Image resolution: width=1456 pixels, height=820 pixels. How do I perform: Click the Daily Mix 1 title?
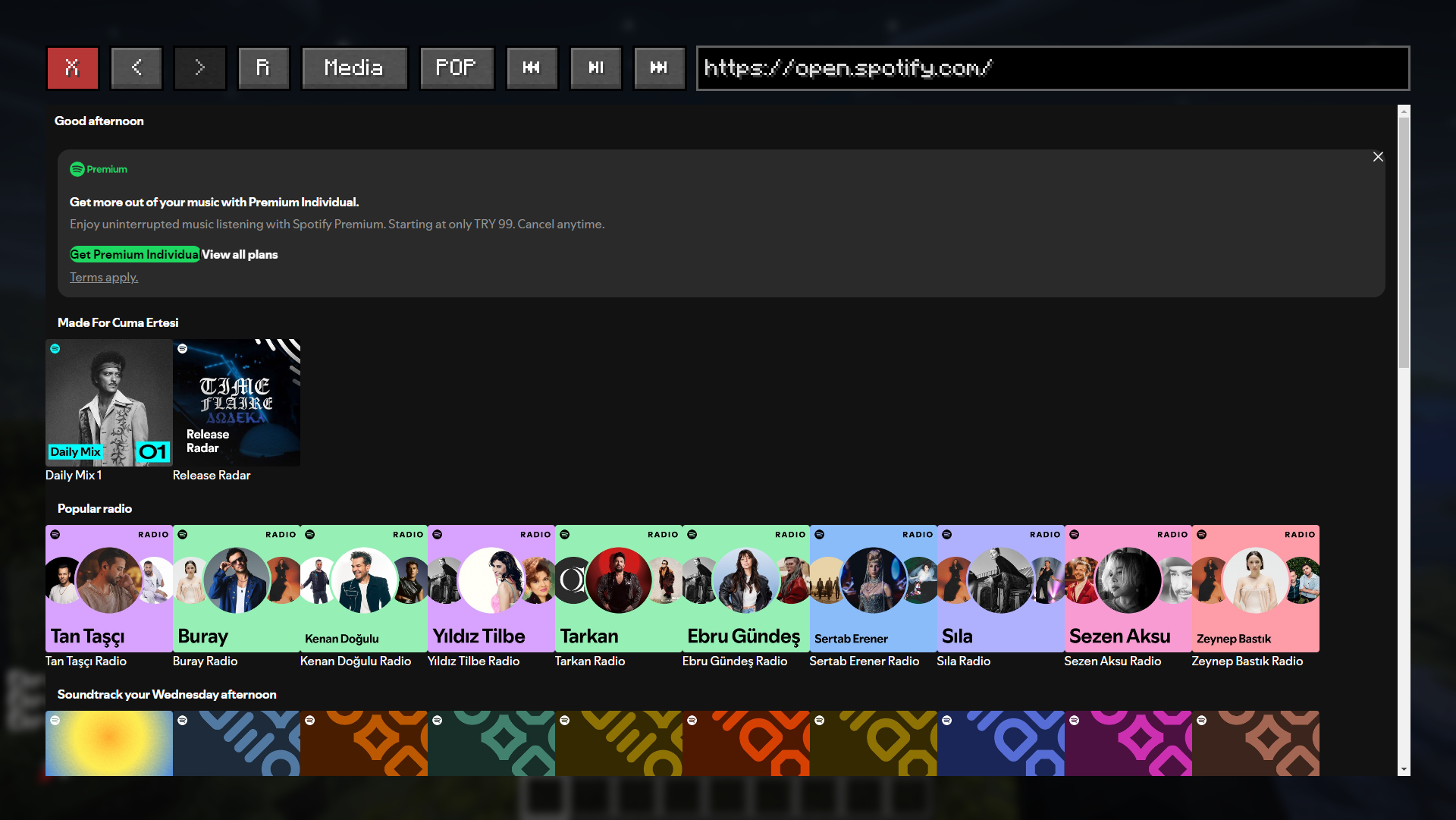[74, 476]
